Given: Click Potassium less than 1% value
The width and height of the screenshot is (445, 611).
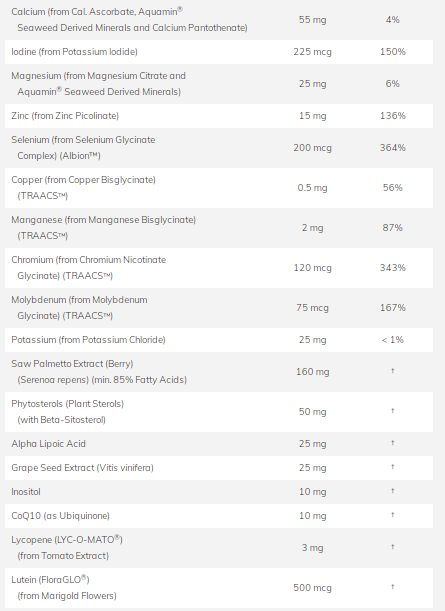Looking at the screenshot, I should tap(392, 340).
